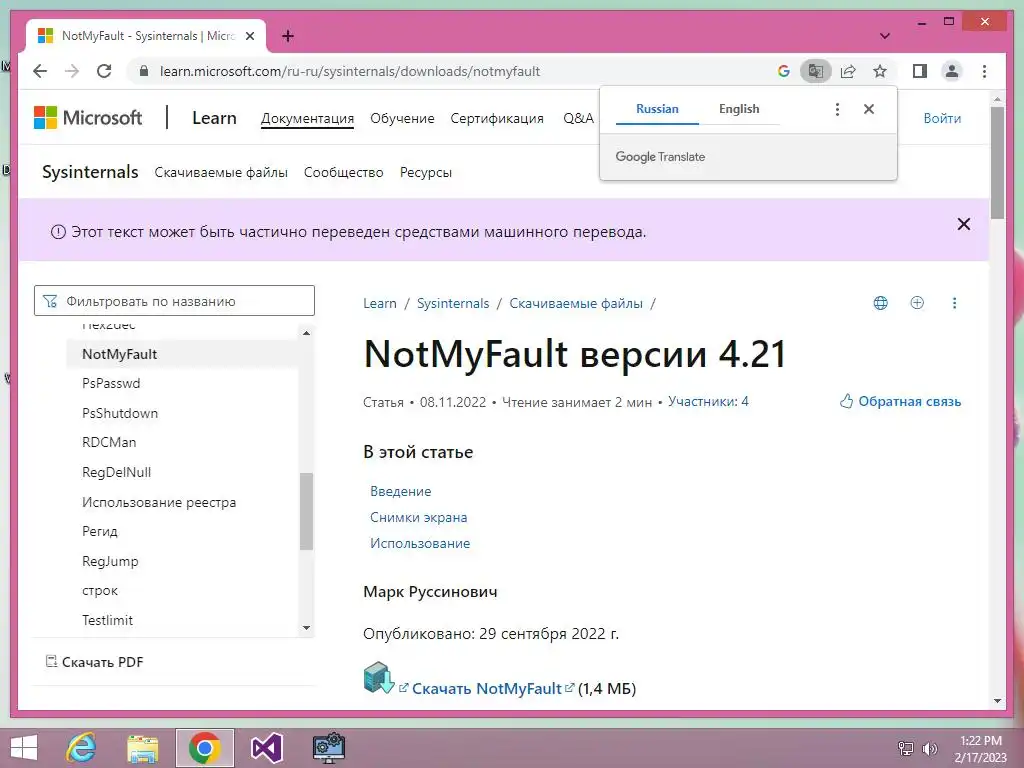This screenshot has width=1024, height=768.
Task: Open the tab search chevron
Action: coord(885,36)
